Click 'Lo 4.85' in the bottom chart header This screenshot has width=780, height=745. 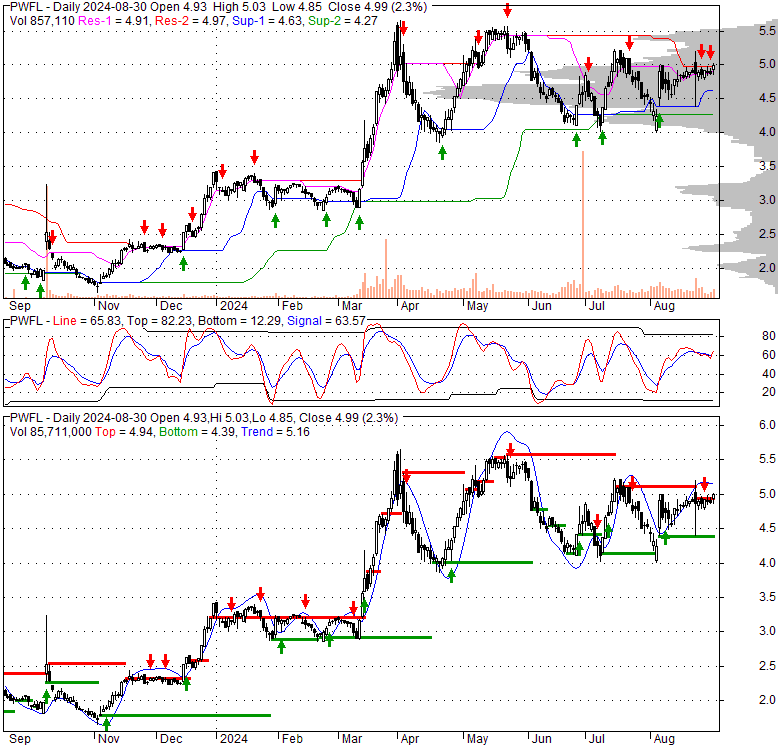(271, 418)
